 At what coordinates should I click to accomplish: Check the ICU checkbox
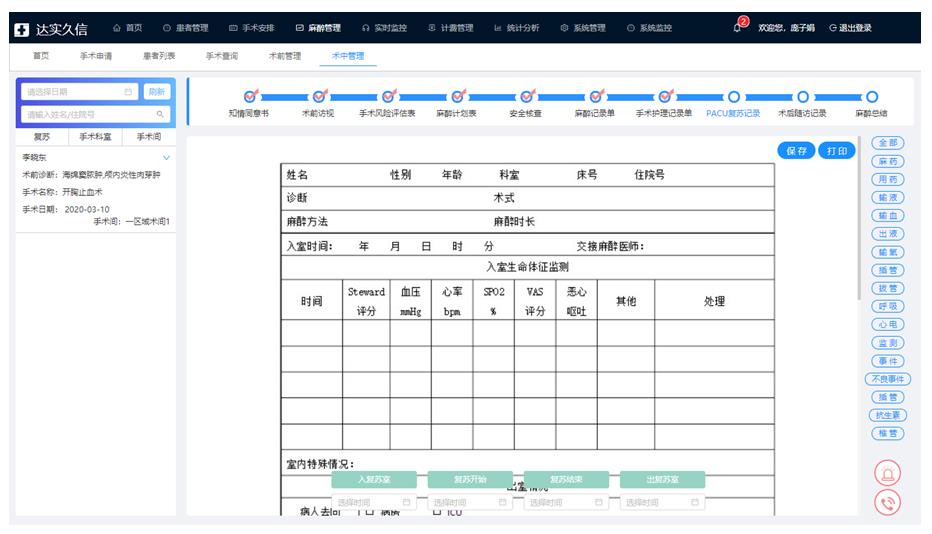click(x=436, y=512)
